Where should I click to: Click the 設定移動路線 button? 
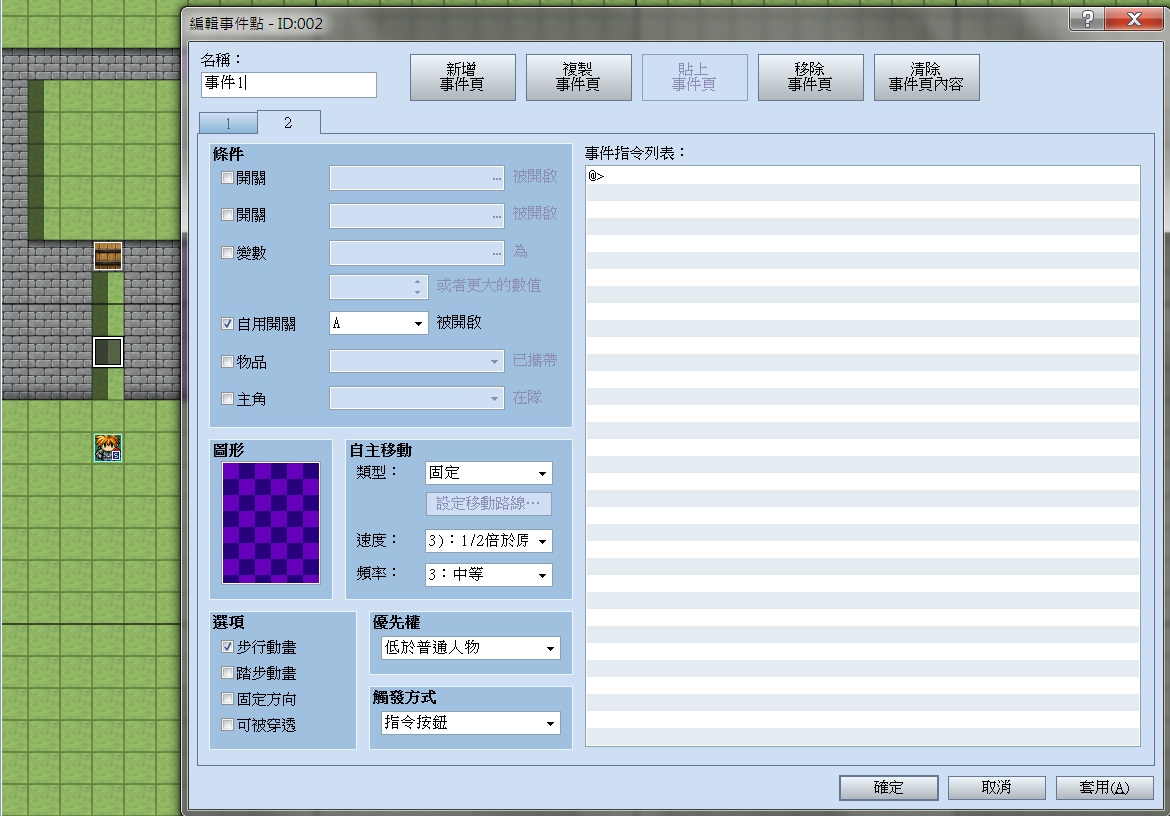(x=489, y=503)
